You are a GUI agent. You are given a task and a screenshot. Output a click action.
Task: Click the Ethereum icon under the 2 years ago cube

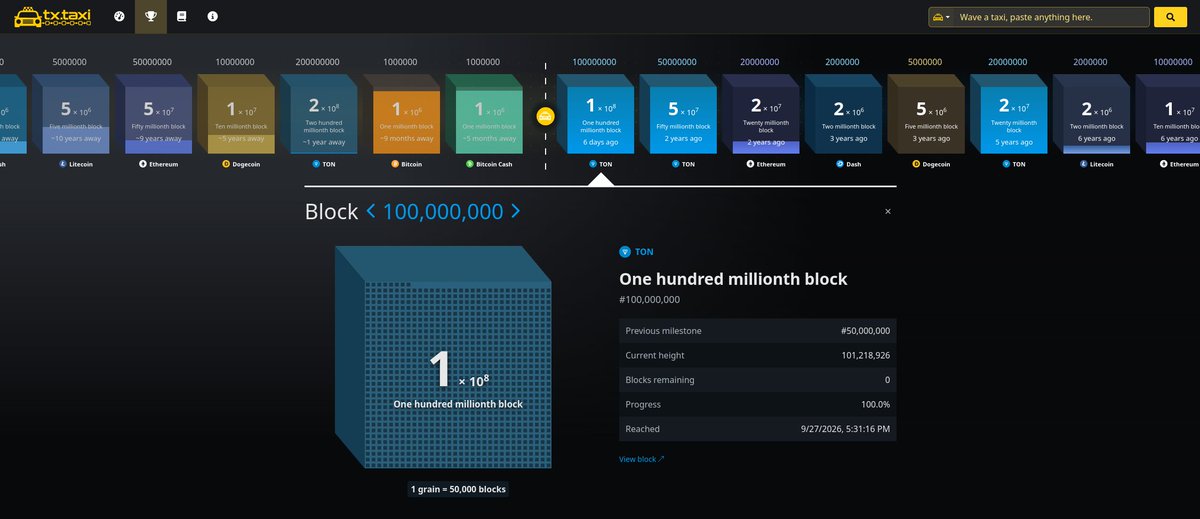pyautogui.click(x=750, y=164)
